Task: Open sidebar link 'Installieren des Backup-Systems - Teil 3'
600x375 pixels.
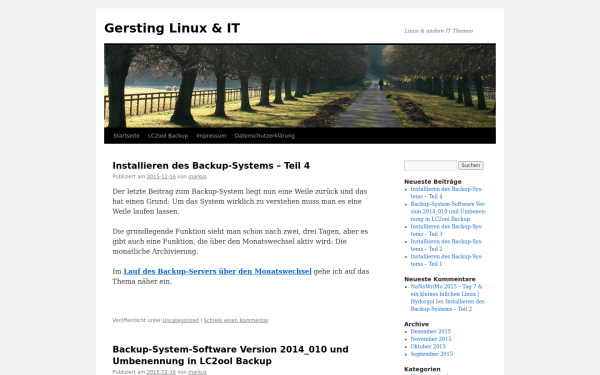Action: (x=447, y=230)
